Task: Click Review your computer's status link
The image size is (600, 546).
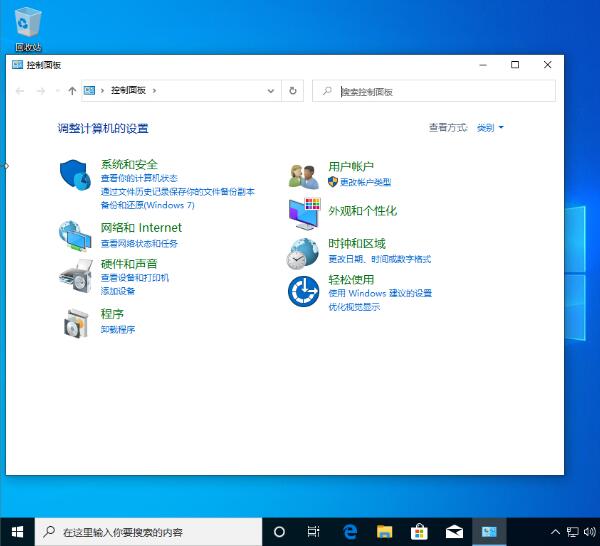Action: (x=139, y=178)
